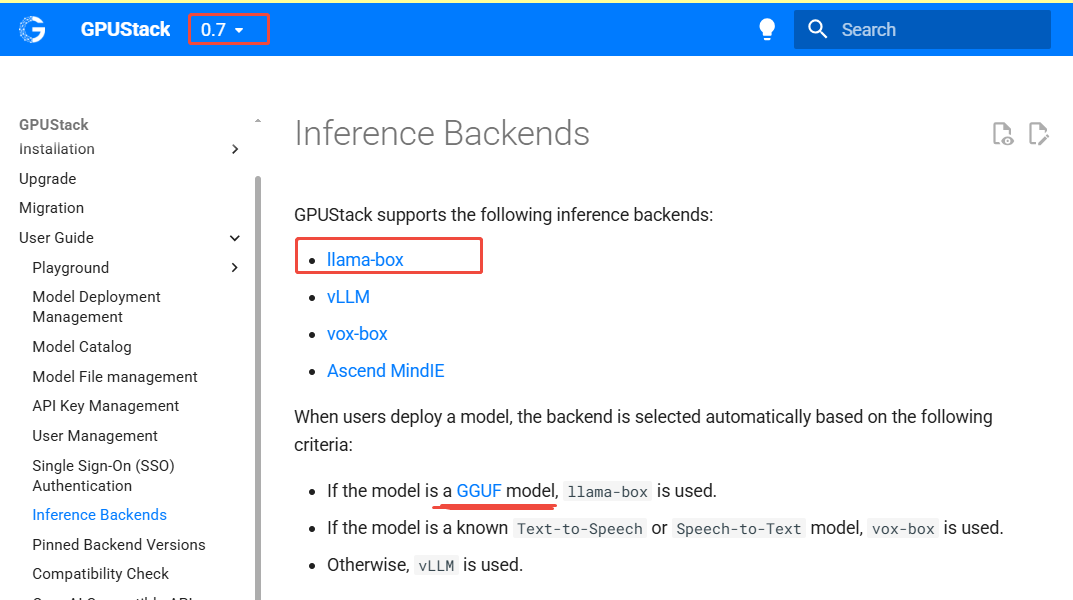Click the GPUStack logo icon
Viewport: 1073px width, 600px height.
pos(32,30)
